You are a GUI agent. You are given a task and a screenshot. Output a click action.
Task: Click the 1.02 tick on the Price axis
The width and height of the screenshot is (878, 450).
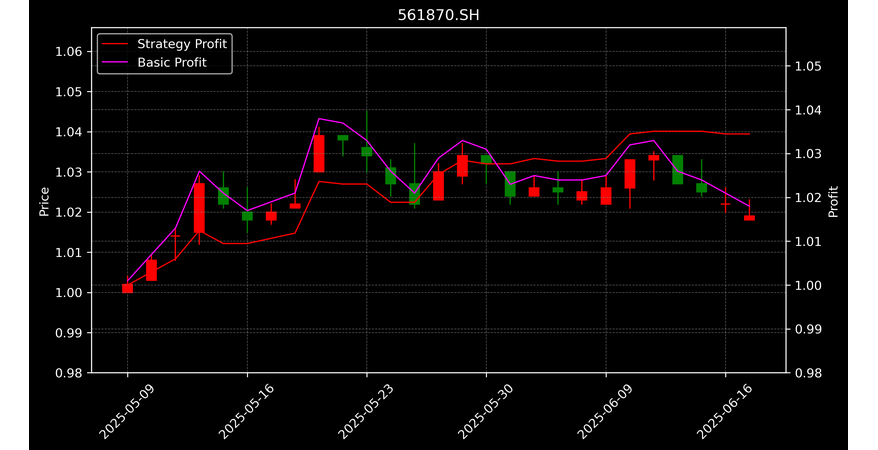[69, 213]
